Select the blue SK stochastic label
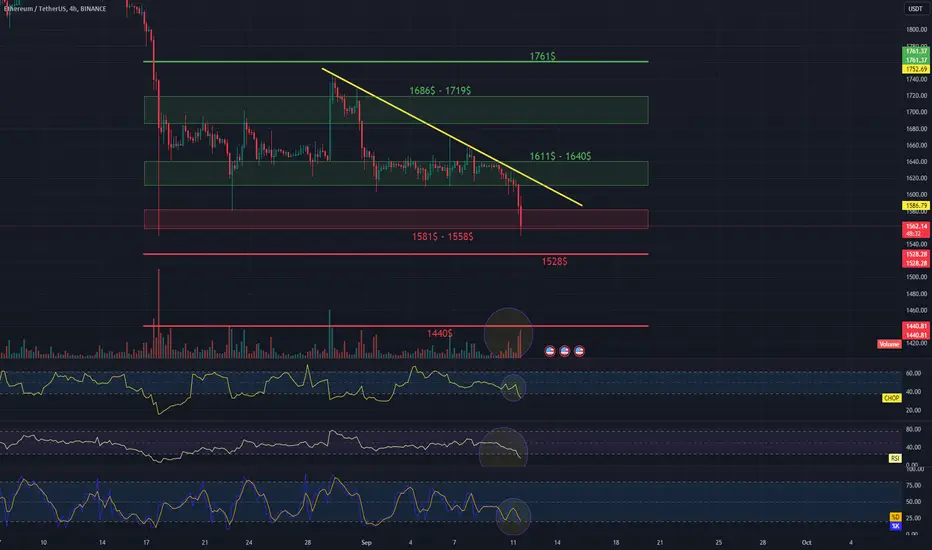This screenshot has height=550, width=932. coord(895,526)
